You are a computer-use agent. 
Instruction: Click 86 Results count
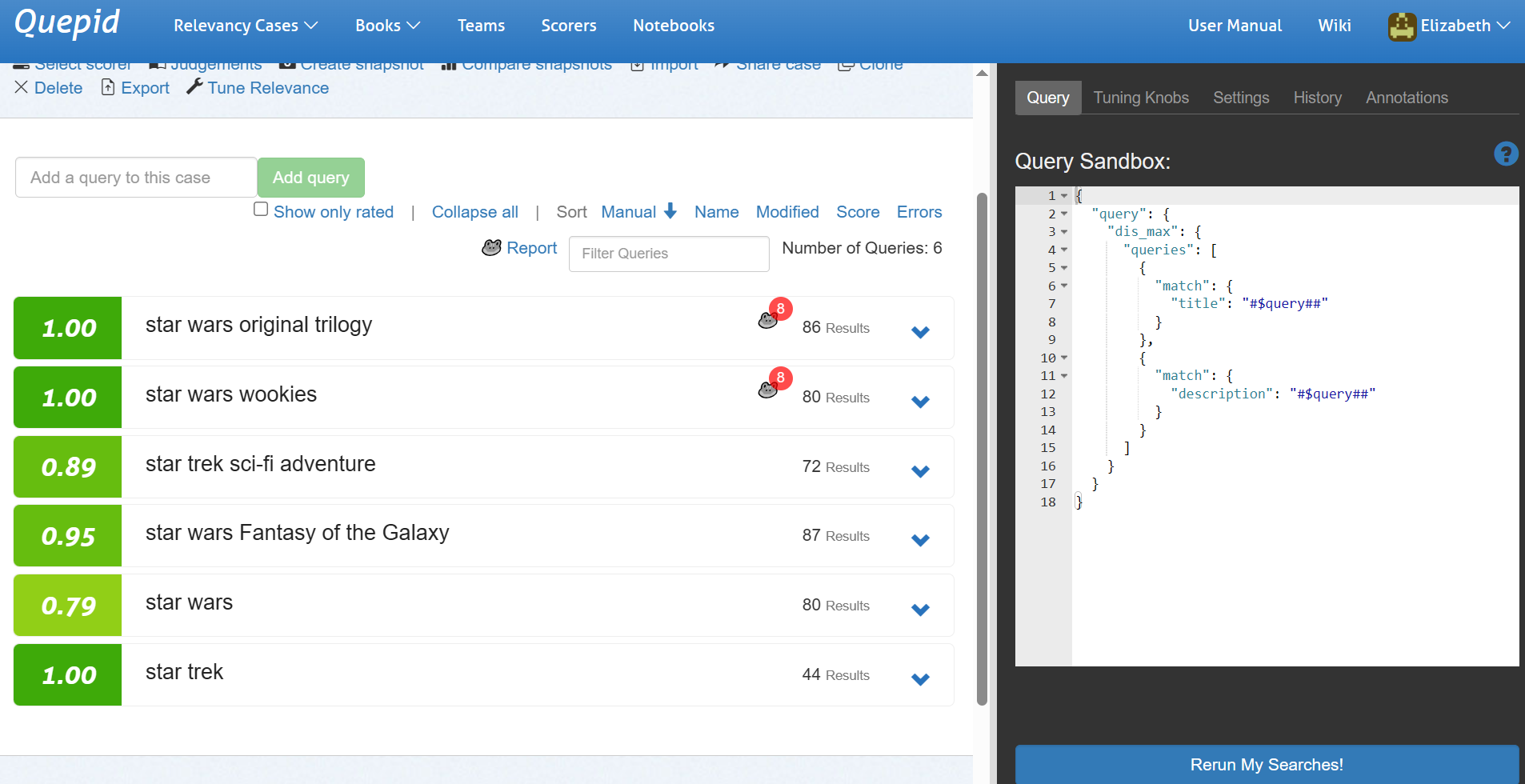click(x=835, y=327)
